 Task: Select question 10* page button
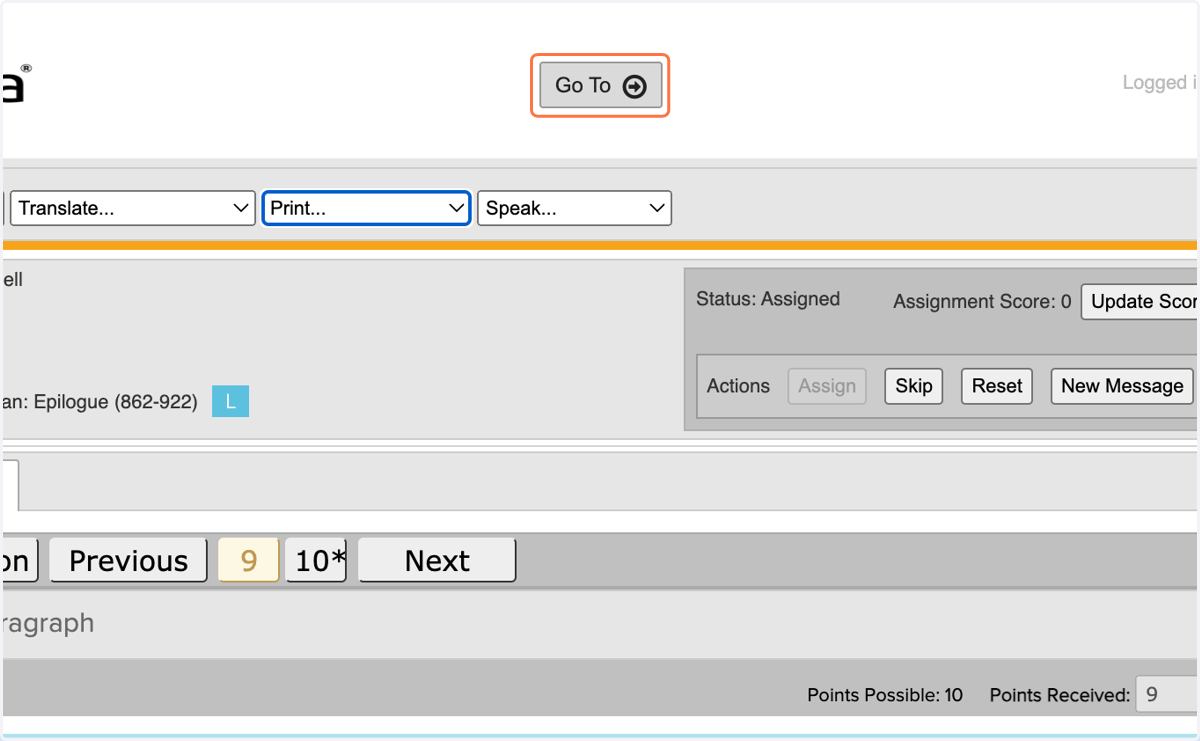316,560
